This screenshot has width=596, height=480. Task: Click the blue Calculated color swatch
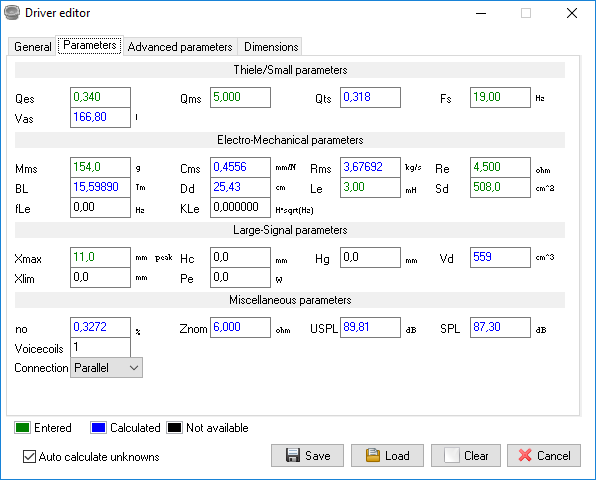pos(98,428)
